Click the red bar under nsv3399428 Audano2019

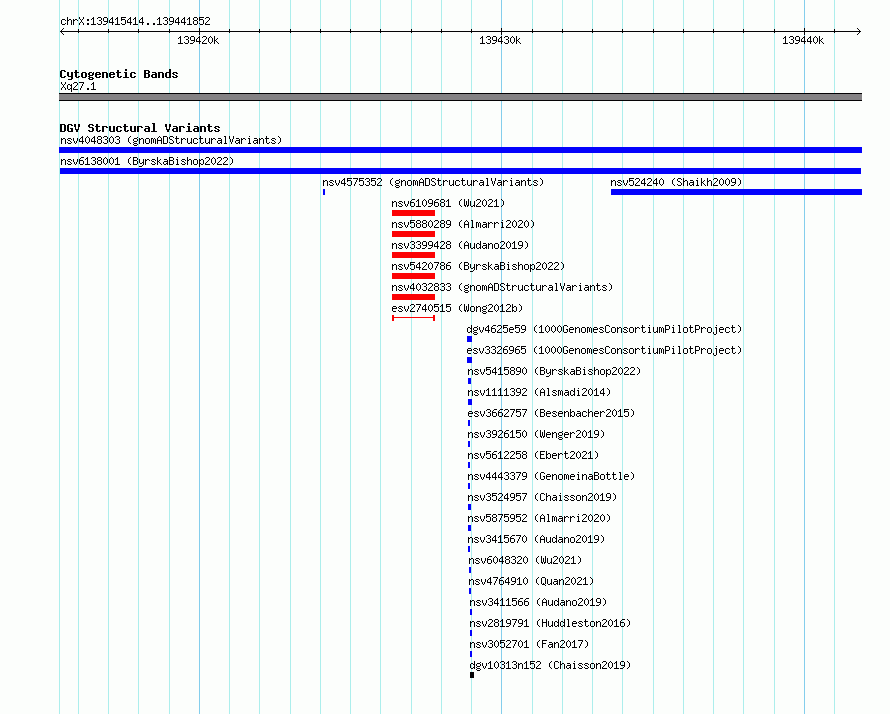point(413,255)
